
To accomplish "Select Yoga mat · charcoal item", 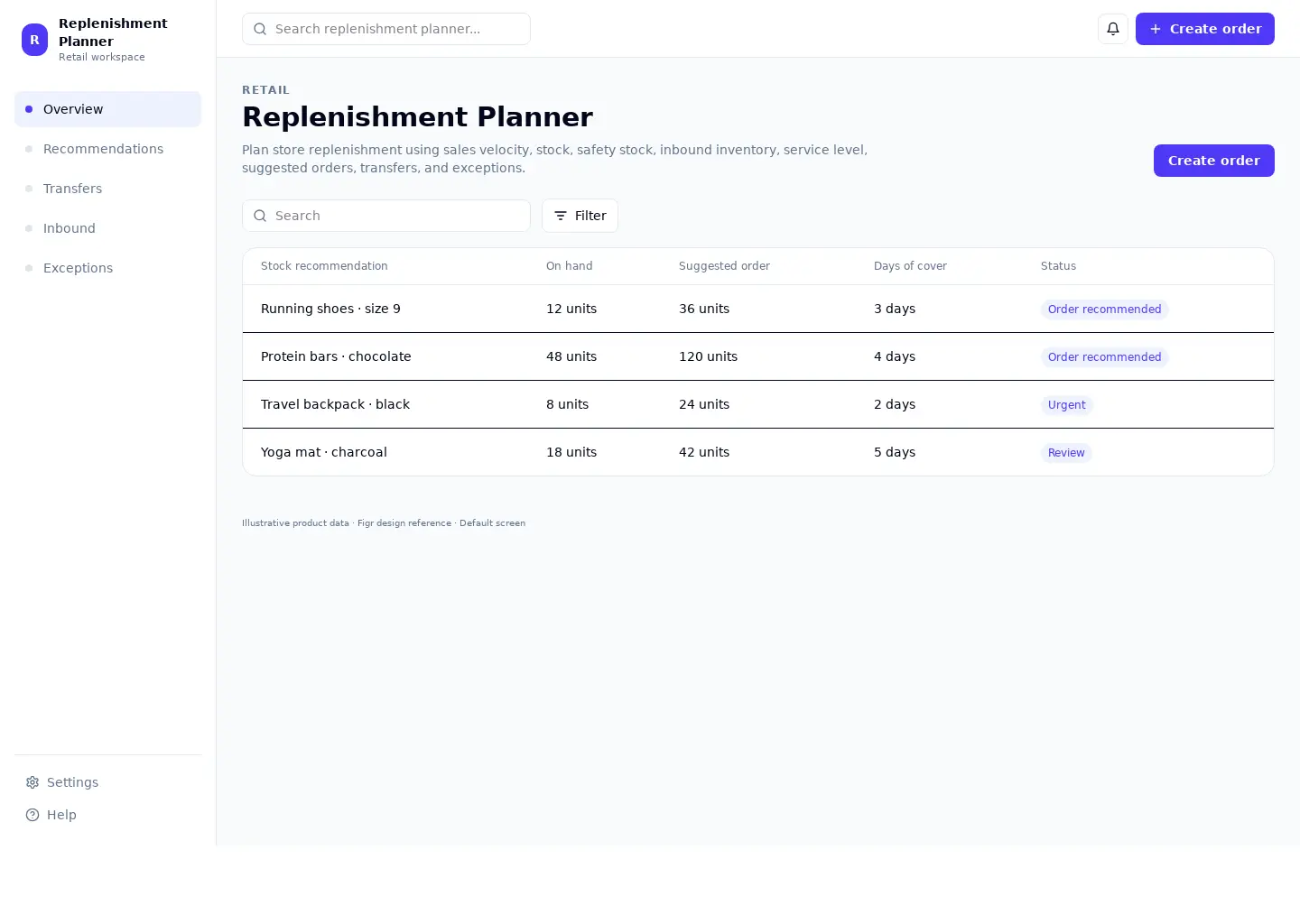I will pyautogui.click(x=324, y=452).
